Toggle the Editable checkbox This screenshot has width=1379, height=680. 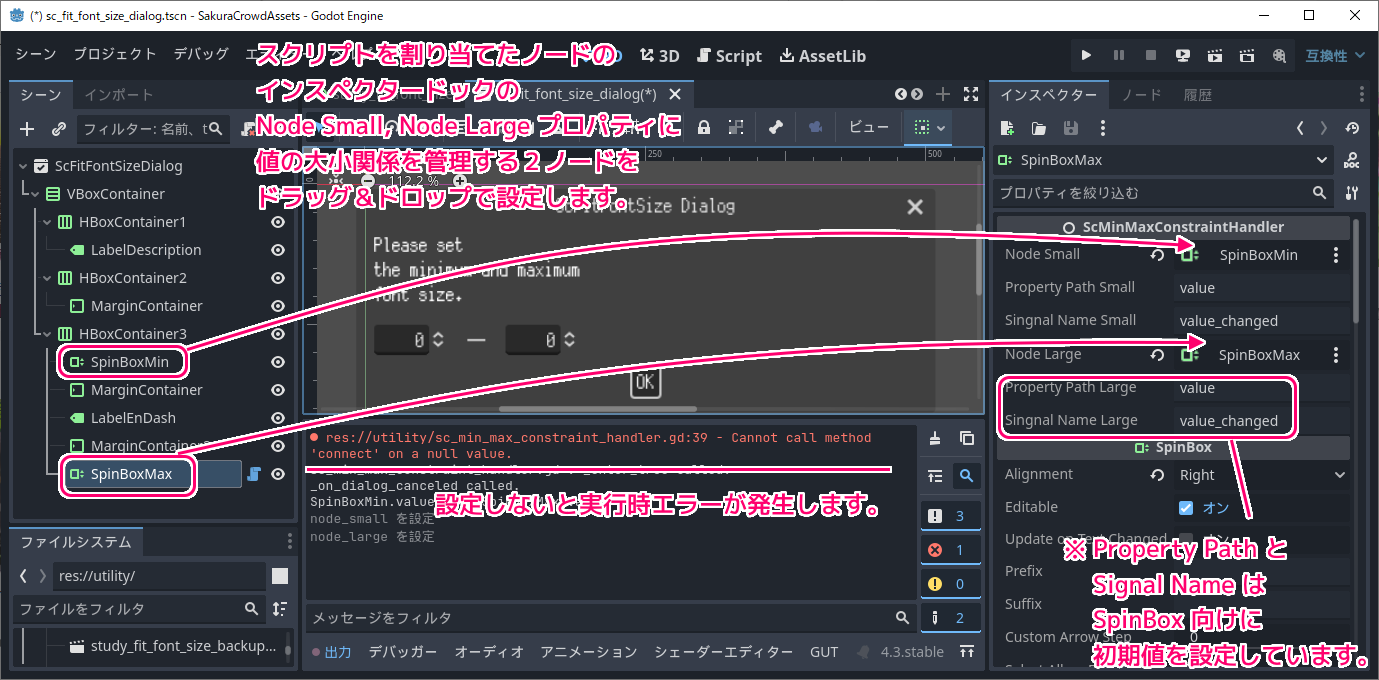point(1186,507)
